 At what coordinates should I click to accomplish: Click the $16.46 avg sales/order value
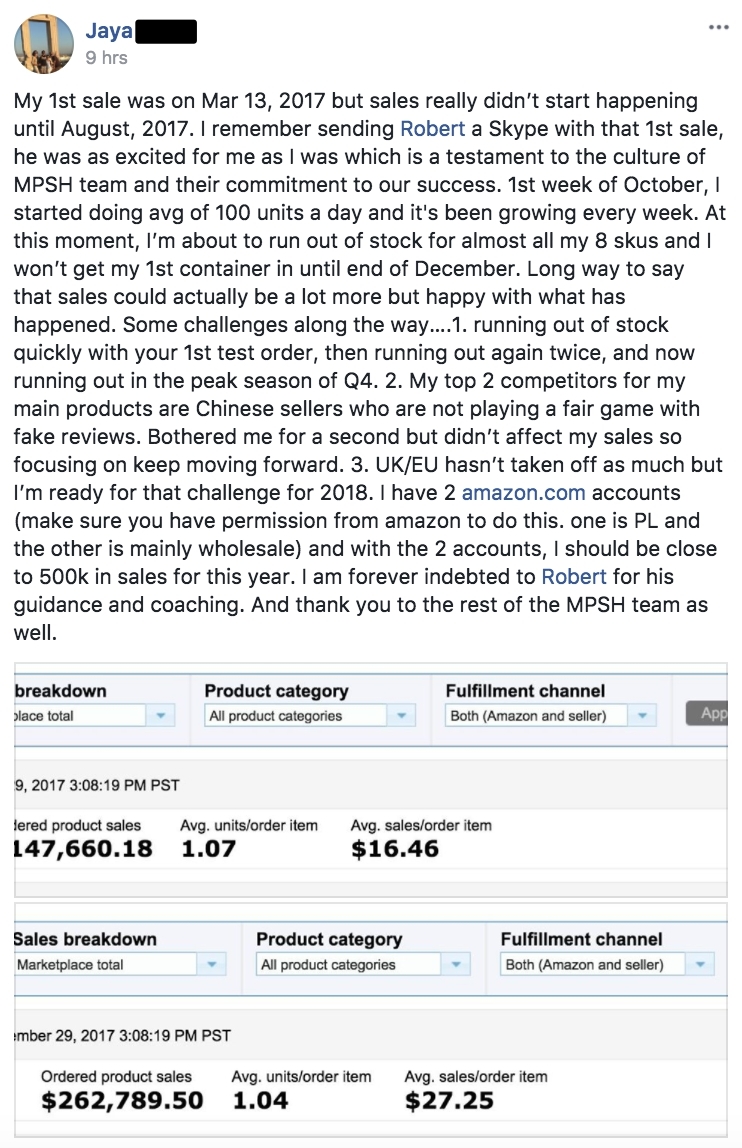(x=395, y=849)
